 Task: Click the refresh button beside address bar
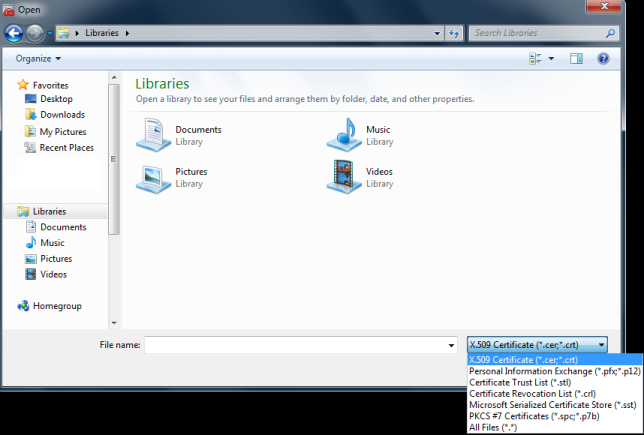coord(453,33)
